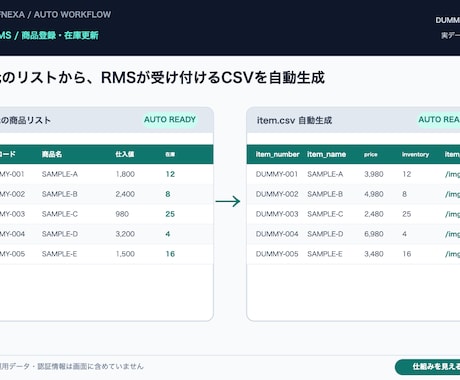Click green stock value '12' in 商品リスト table
The image size is (460, 380).
point(170,174)
